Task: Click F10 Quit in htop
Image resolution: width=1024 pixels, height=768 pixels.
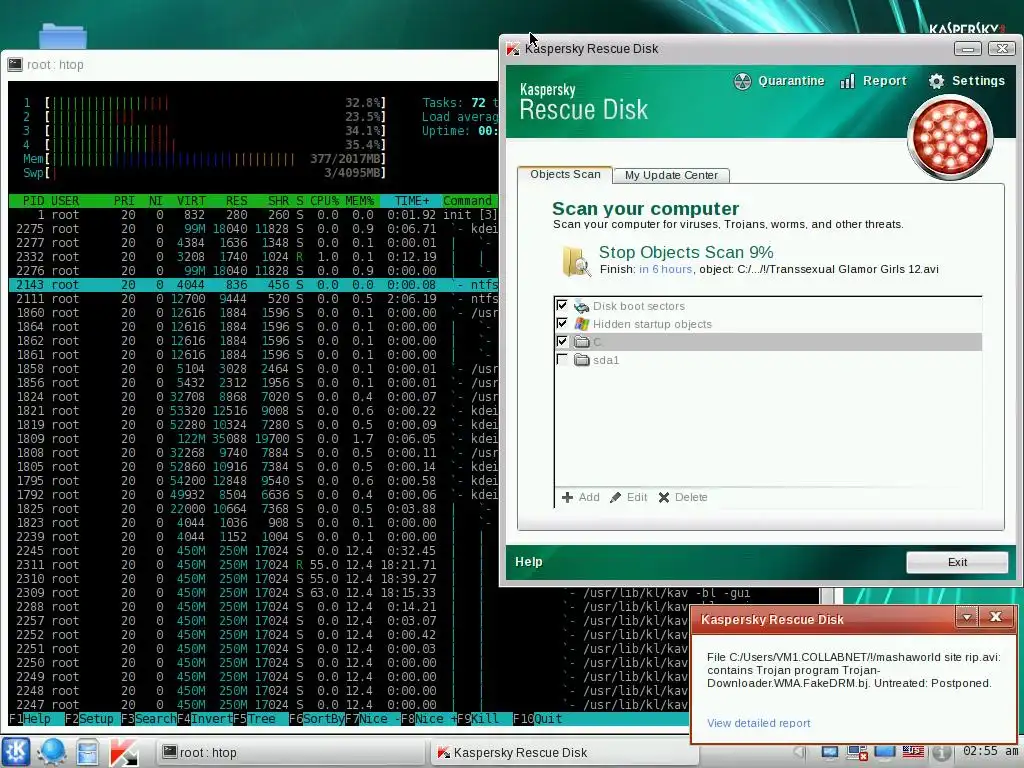Action: point(537,718)
